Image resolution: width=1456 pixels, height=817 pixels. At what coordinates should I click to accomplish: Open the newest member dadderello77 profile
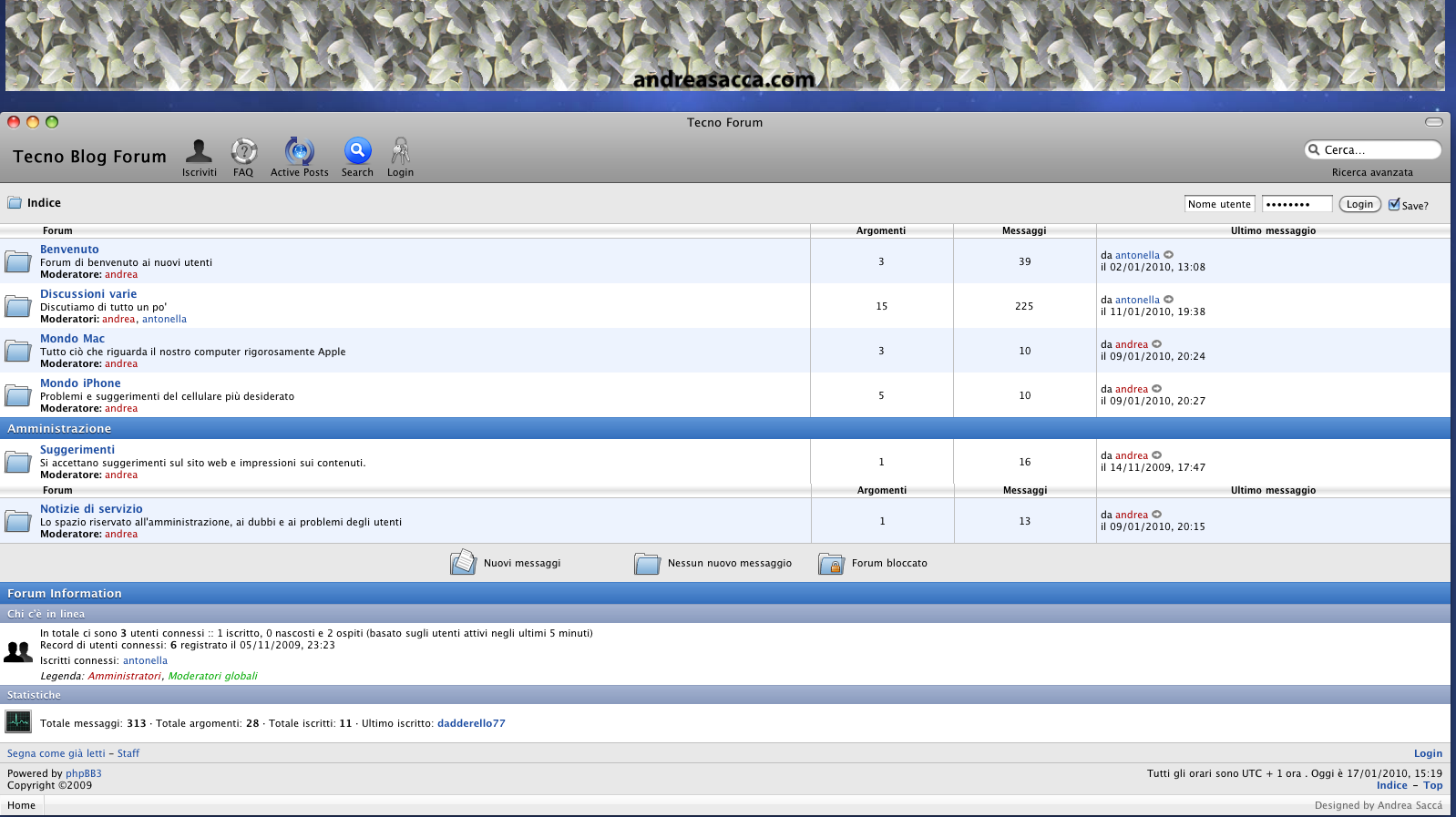click(471, 723)
